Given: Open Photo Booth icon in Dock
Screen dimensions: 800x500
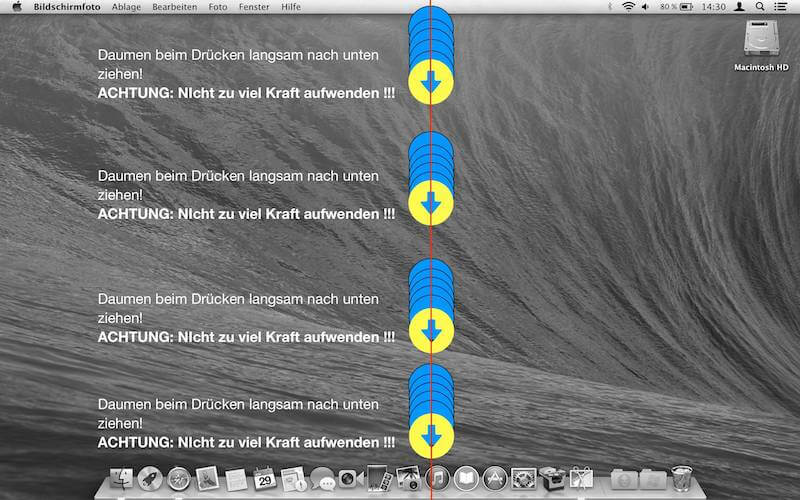Looking at the screenshot, I should [380, 478].
